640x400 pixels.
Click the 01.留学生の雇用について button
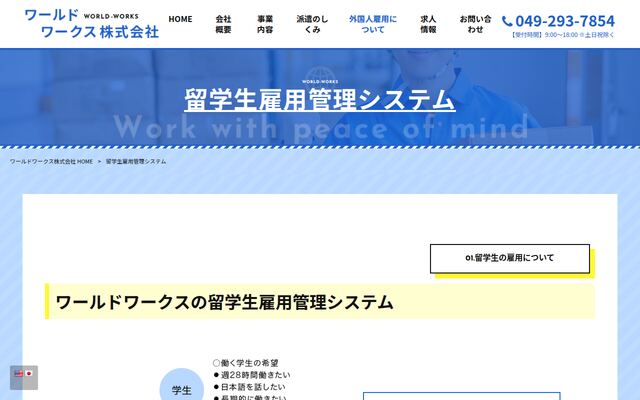[510, 258]
